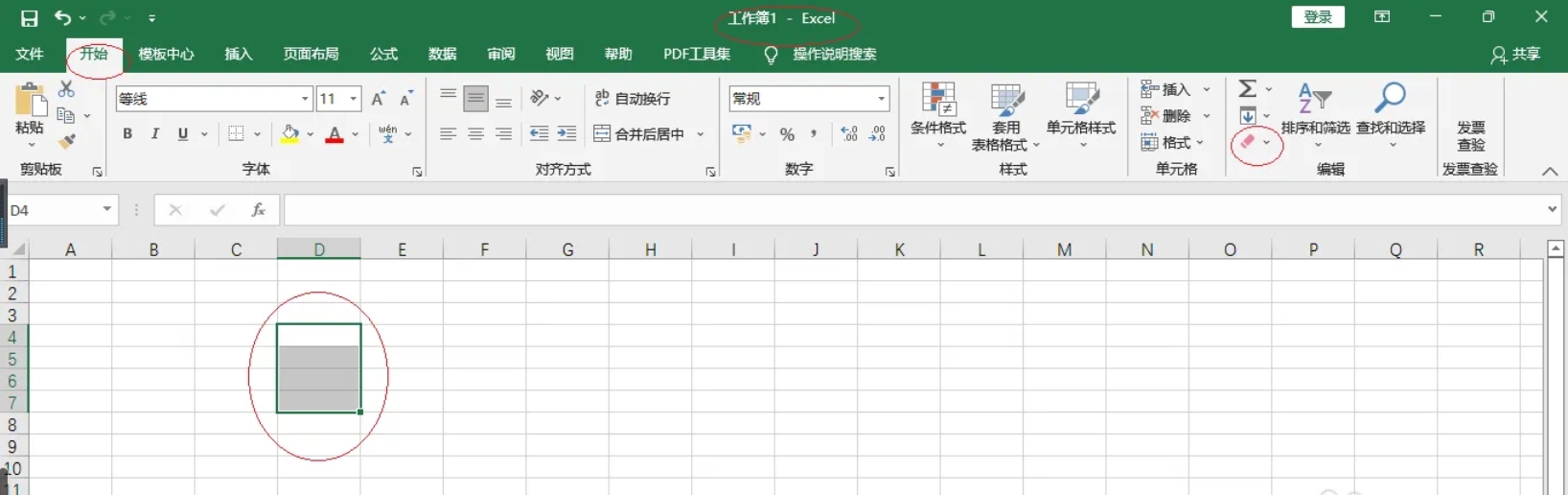This screenshot has height=495, width=1568.
Task: Activate the Format Painter brush
Action: point(66,142)
